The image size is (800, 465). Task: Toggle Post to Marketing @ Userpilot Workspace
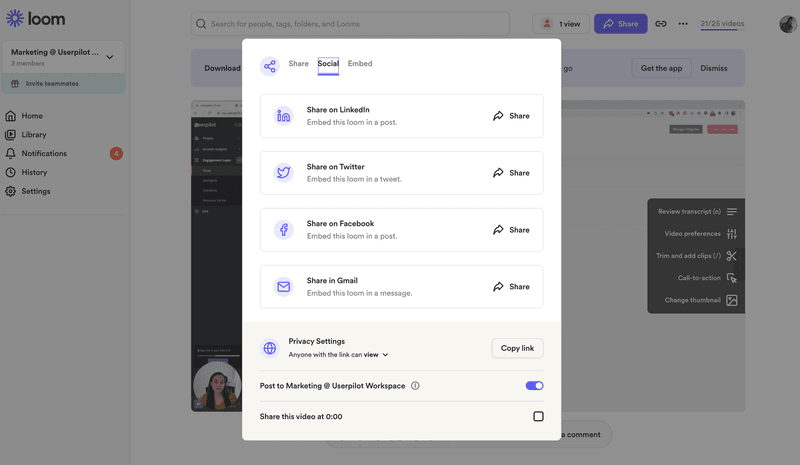pos(534,386)
